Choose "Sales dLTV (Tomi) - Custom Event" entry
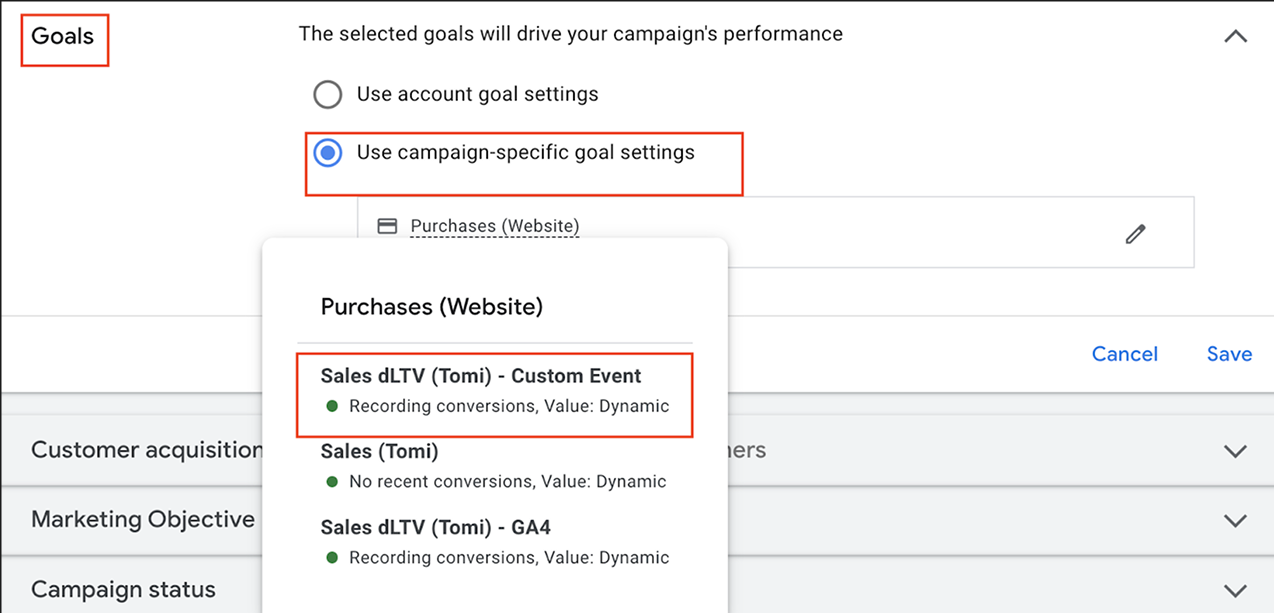 481,376
